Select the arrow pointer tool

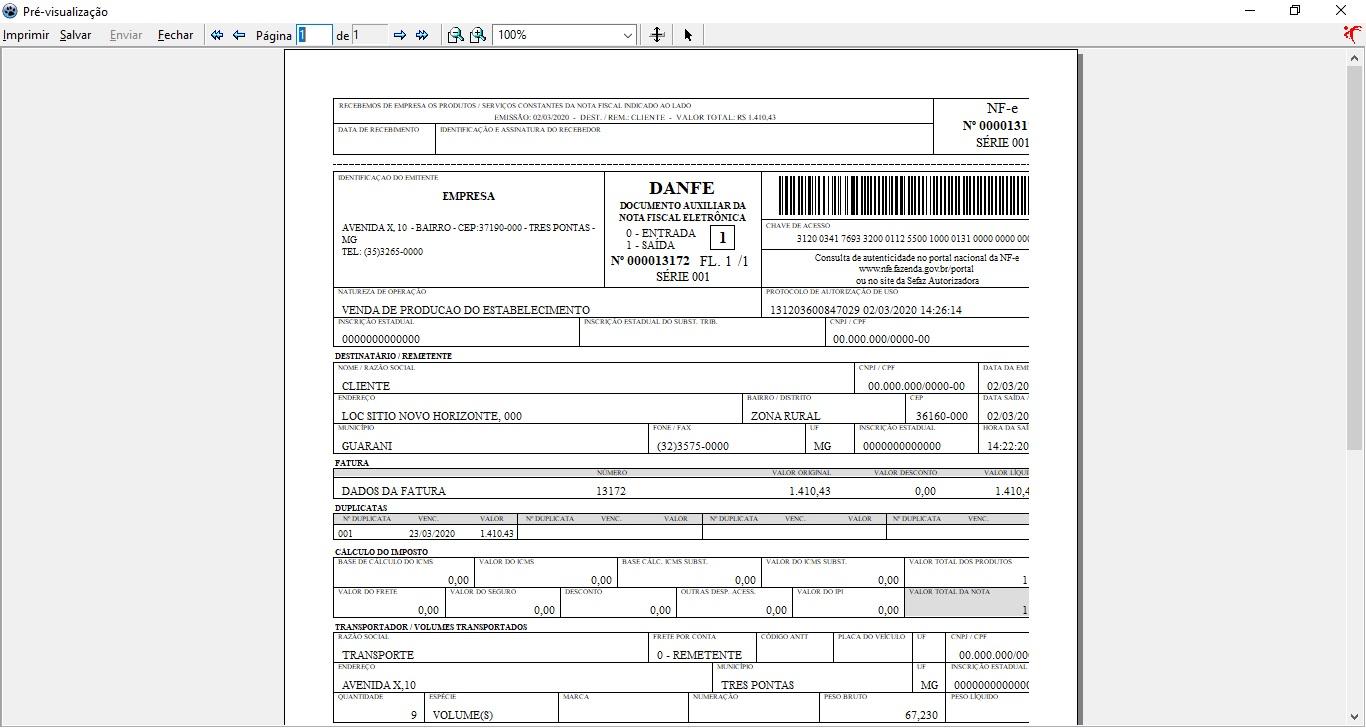pos(688,35)
